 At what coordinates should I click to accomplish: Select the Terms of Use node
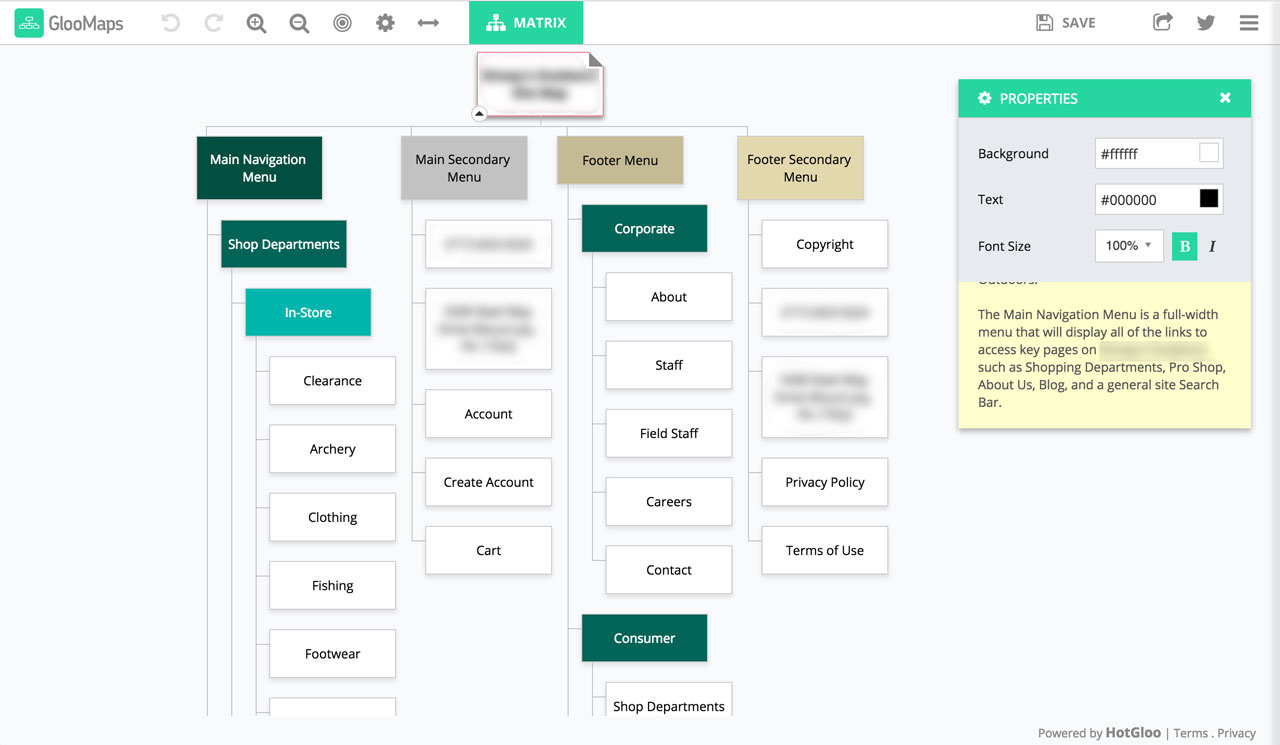[825, 550]
